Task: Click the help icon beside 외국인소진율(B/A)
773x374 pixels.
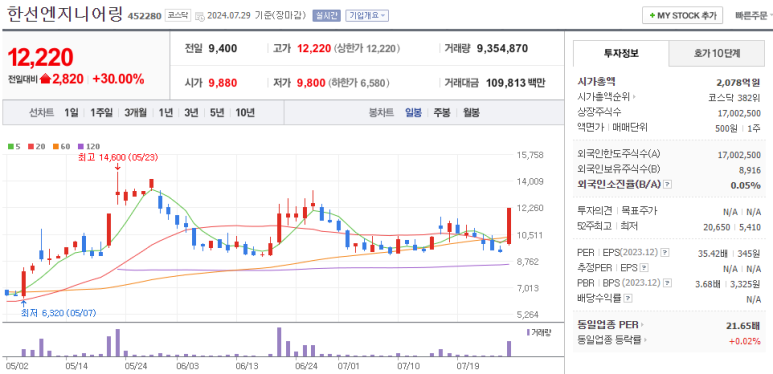Action: tap(668, 184)
